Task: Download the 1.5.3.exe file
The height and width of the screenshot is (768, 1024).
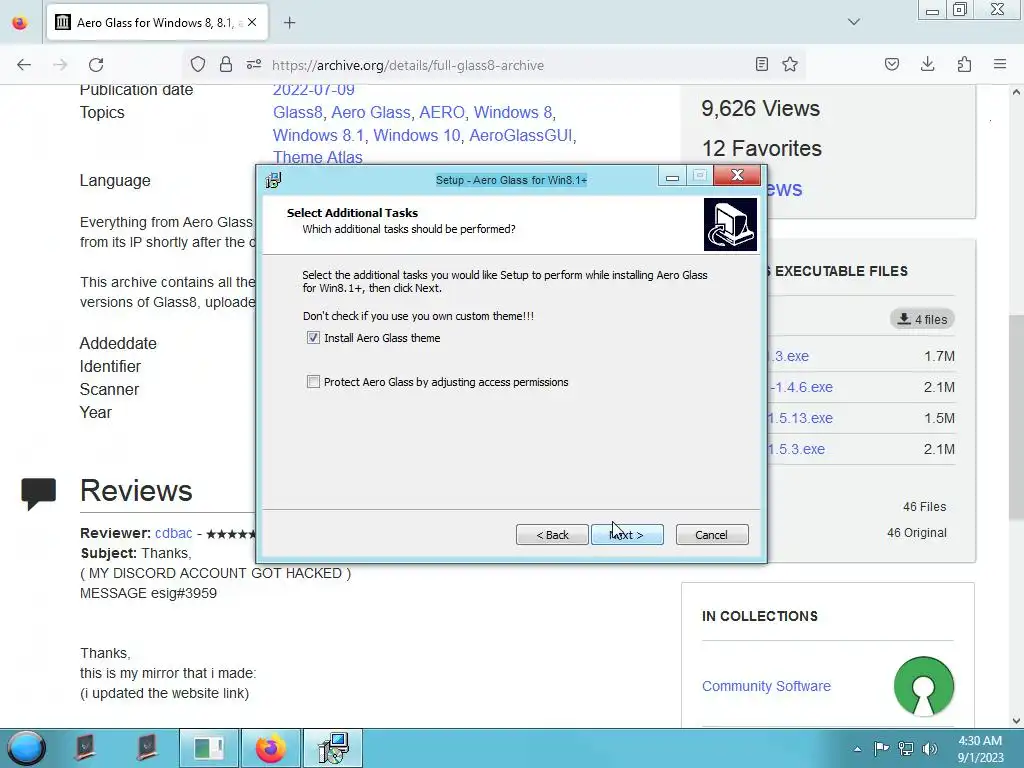Action: click(x=797, y=449)
